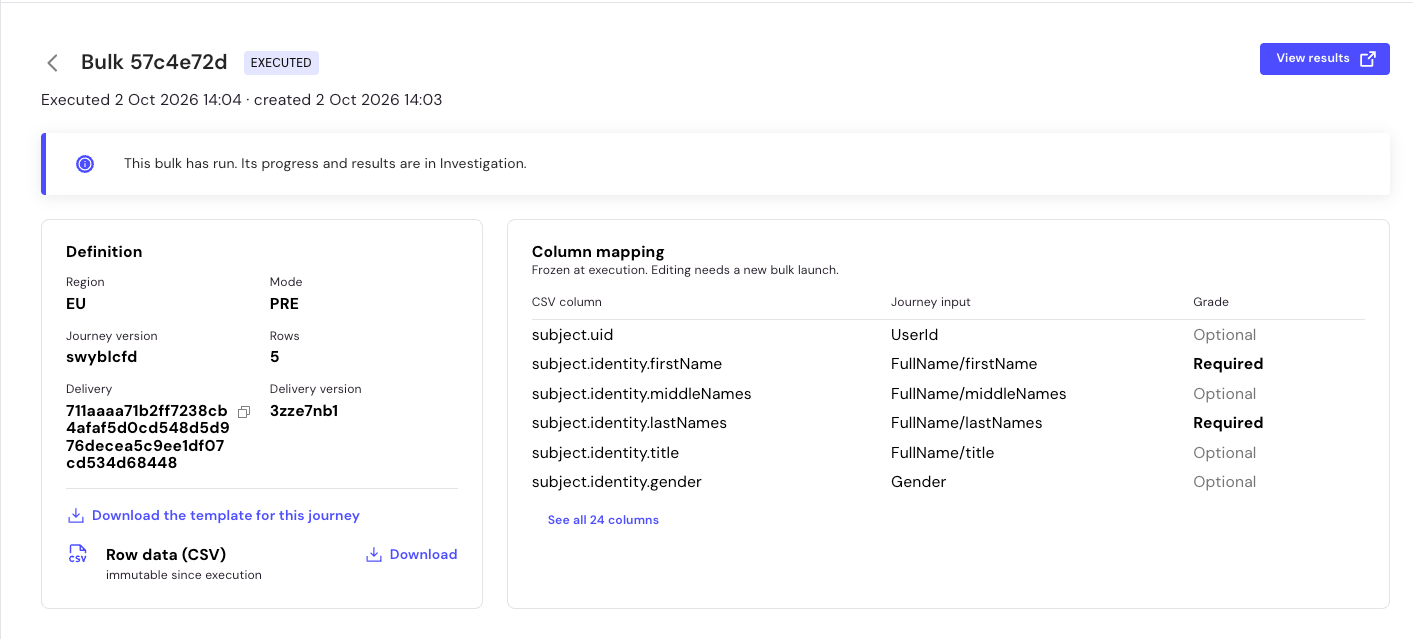Click Optional grade for middleNames row
This screenshot has height=639, width=1413.
1224,394
